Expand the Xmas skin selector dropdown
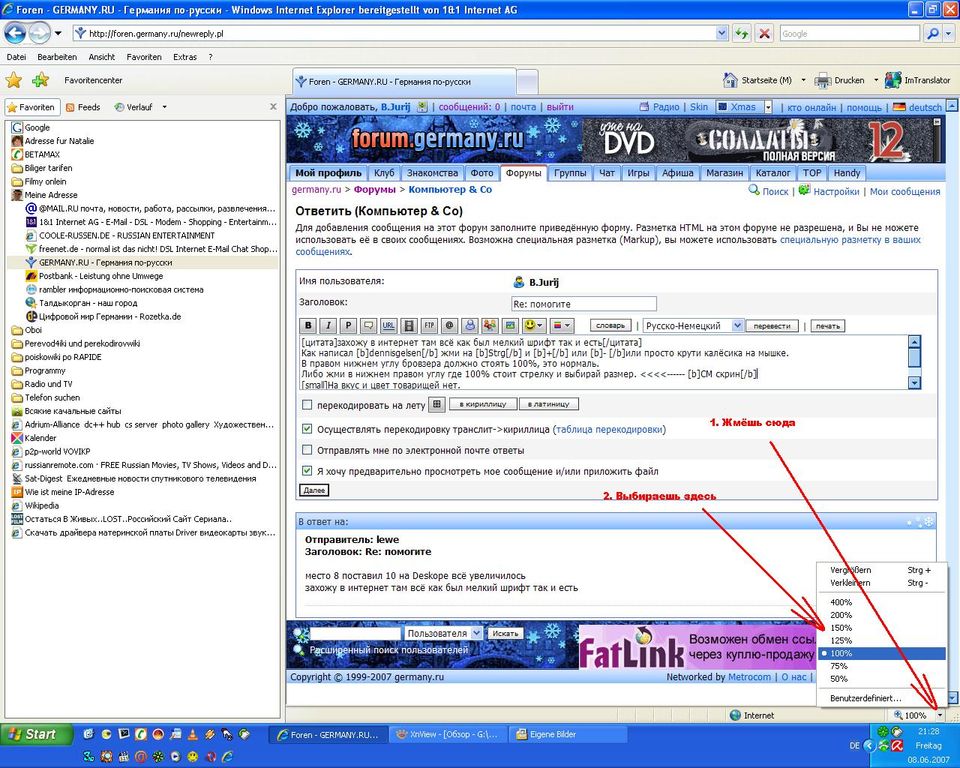The image size is (960, 768). [768, 107]
